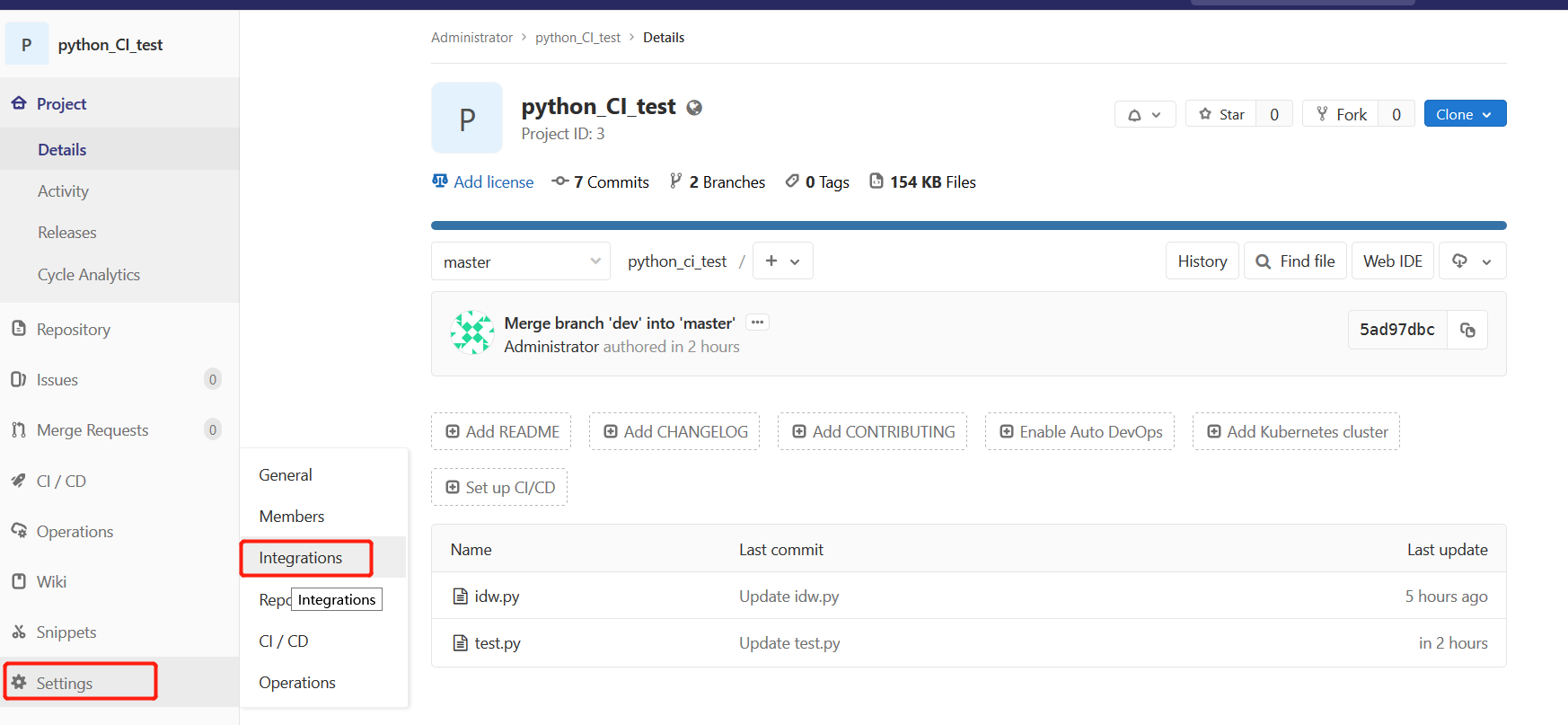Click the Merge Requests icon in sidebar
The height and width of the screenshot is (725, 1568).
(x=19, y=429)
